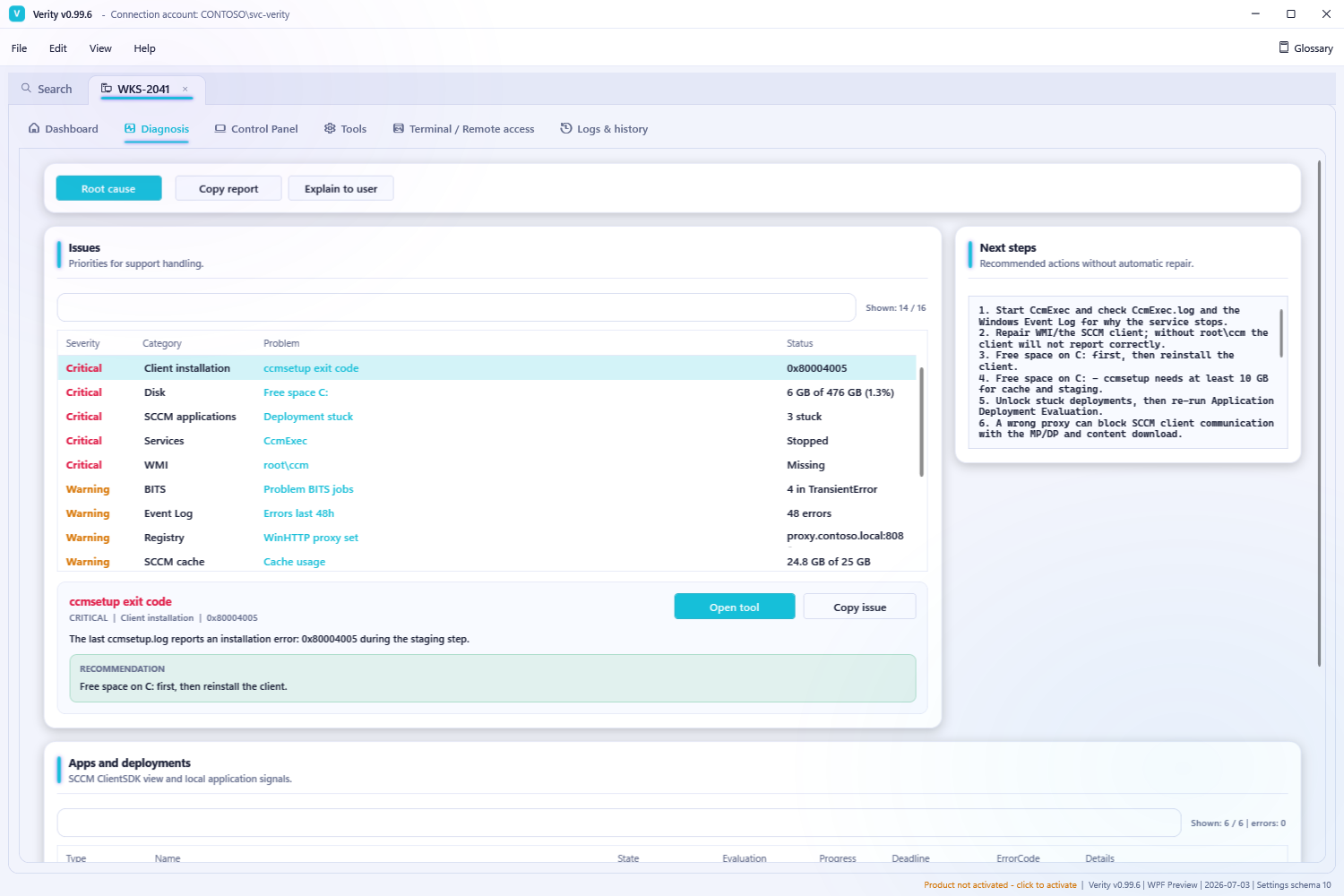Click the Explain to user button

(x=340, y=188)
